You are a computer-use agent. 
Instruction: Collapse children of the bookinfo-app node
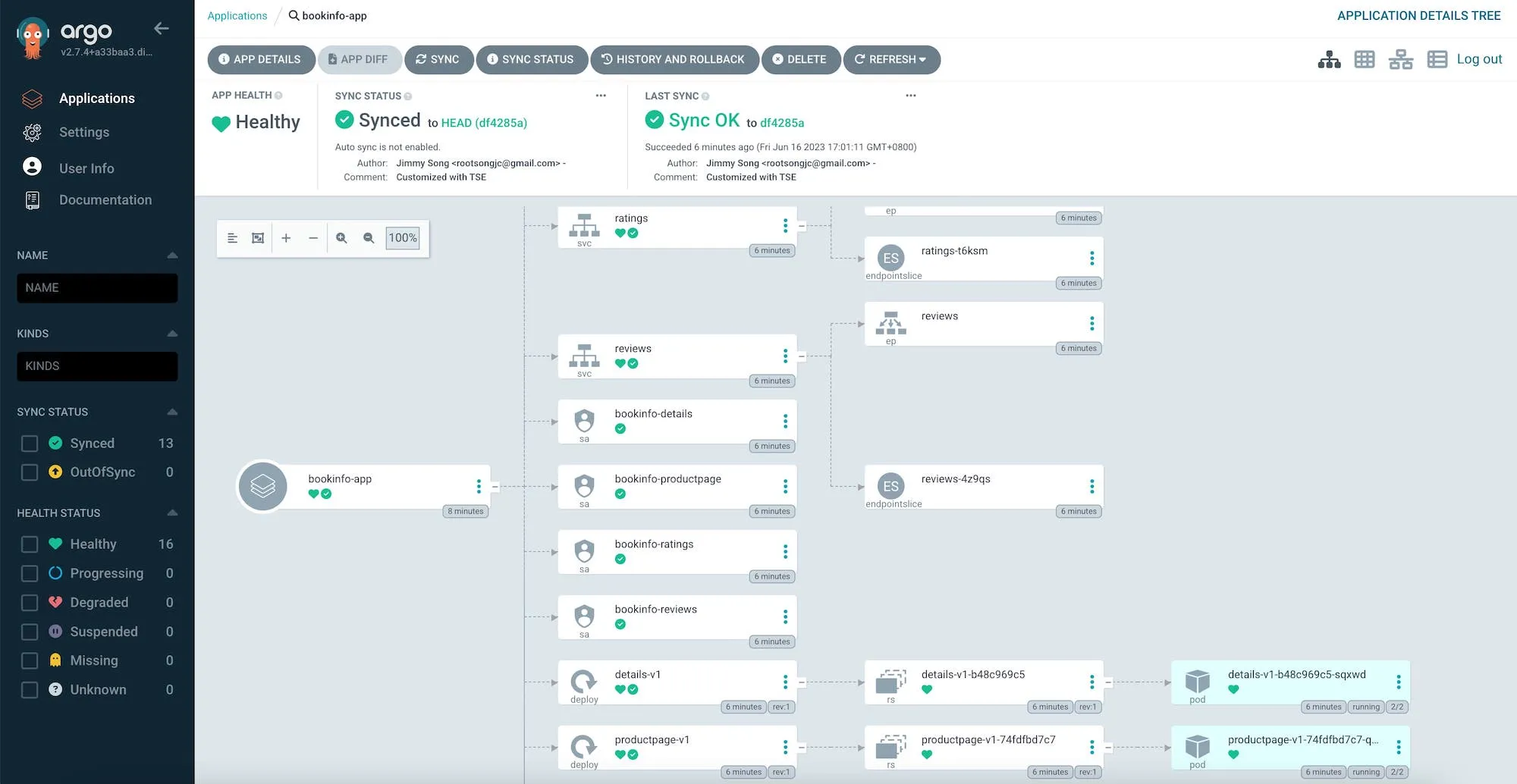pos(495,487)
